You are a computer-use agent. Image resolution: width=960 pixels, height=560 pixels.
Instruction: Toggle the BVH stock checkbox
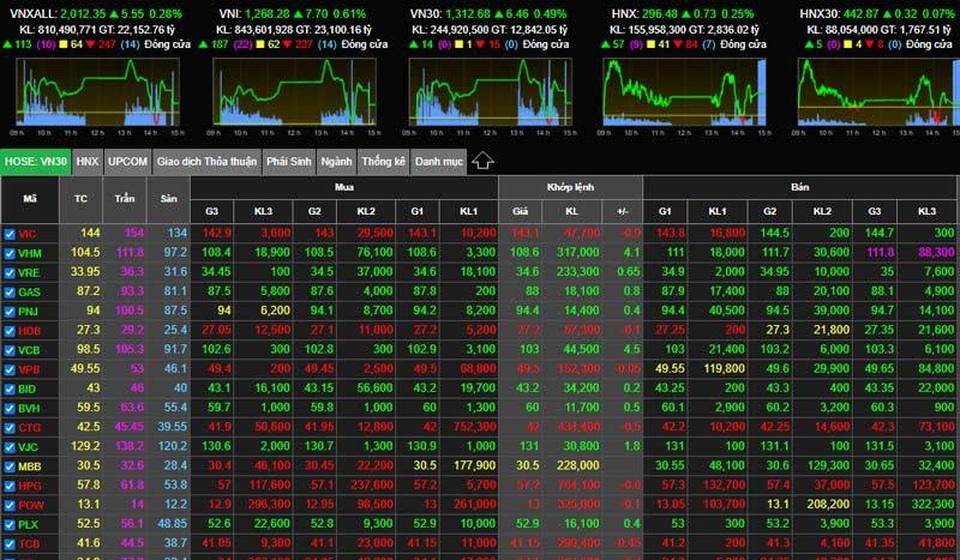tap(9, 408)
